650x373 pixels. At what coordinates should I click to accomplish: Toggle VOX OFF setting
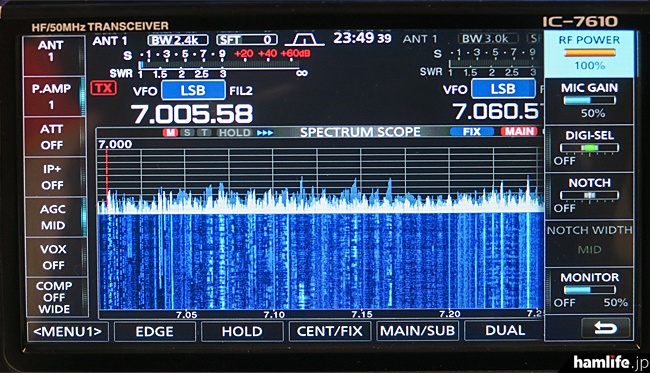click(54, 257)
